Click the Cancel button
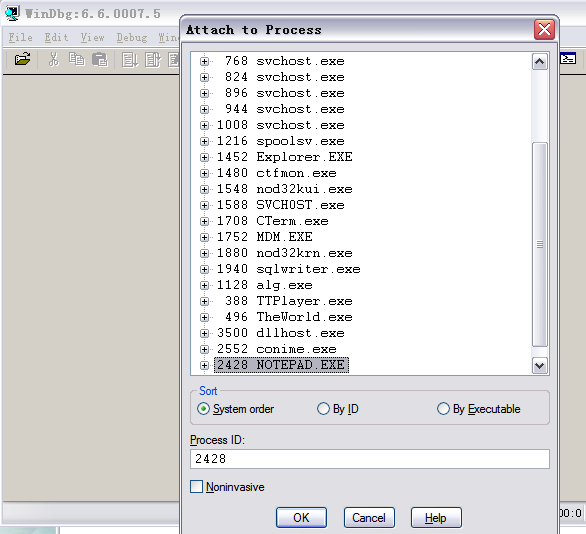 coord(369,518)
